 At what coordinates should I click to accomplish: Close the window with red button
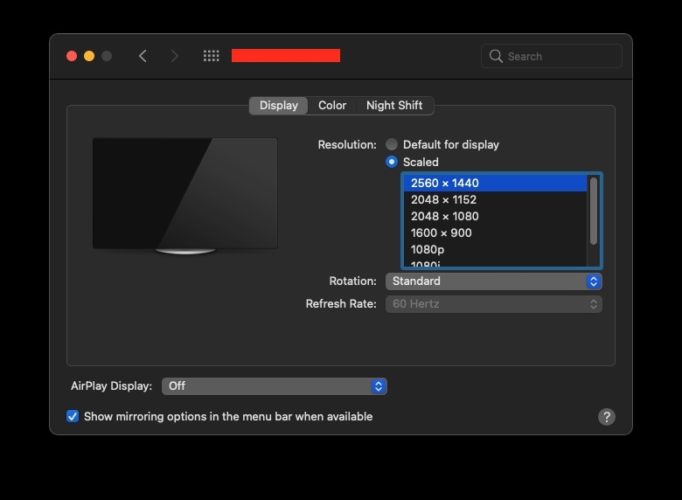click(x=72, y=56)
